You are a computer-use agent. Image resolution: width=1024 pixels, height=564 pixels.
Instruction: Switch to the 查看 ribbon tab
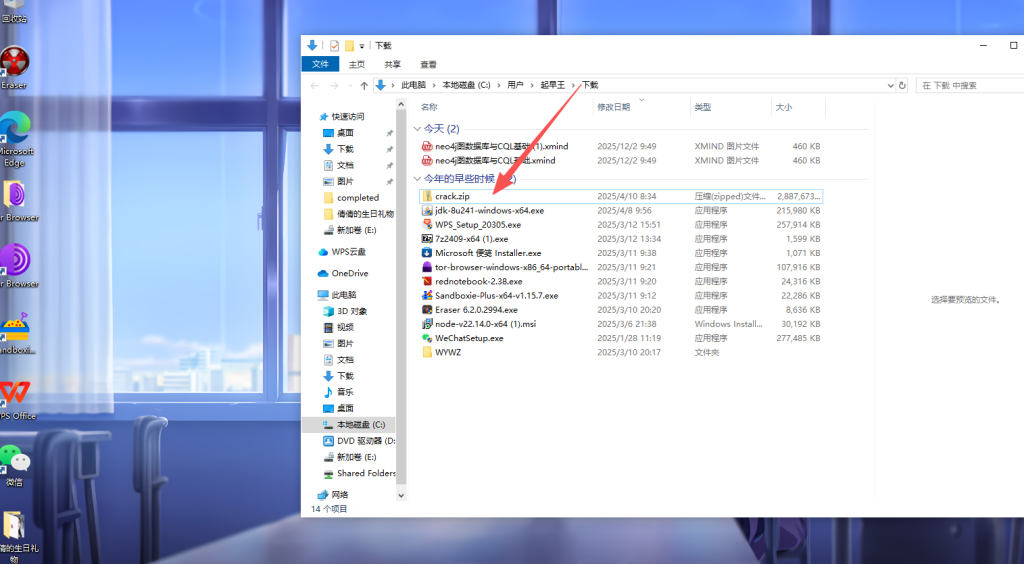coord(428,64)
